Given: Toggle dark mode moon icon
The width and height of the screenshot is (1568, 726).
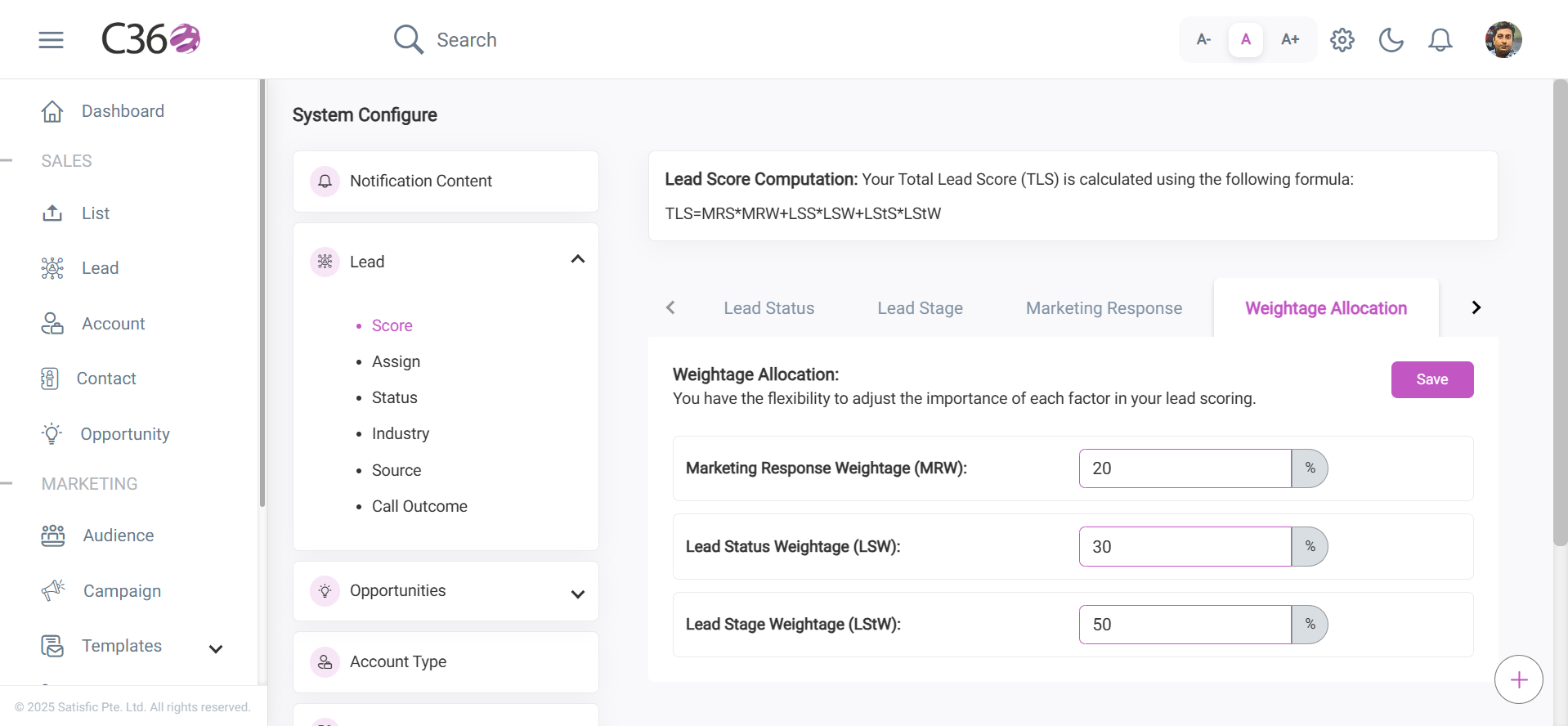Looking at the screenshot, I should tap(1391, 39).
